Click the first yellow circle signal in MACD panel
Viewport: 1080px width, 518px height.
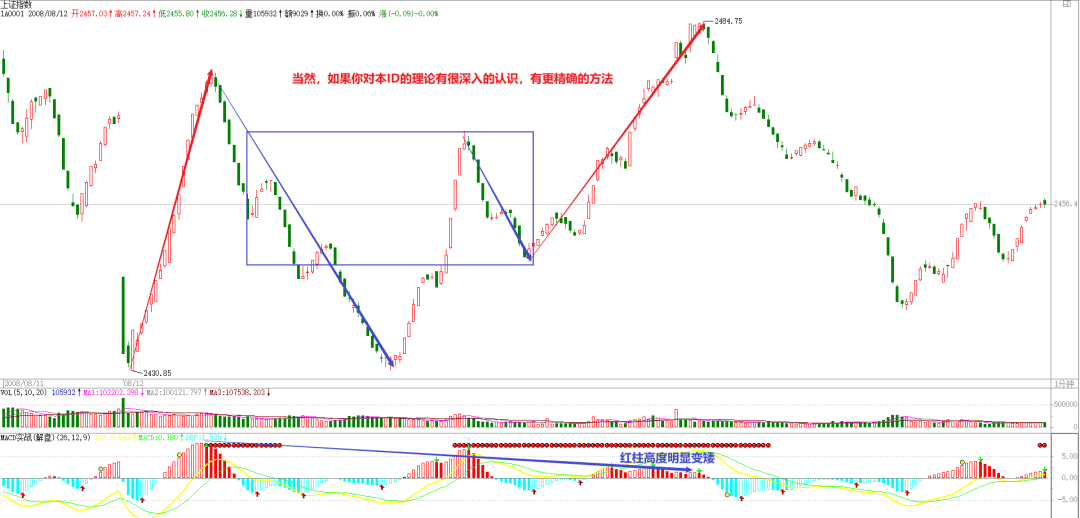click(102, 468)
